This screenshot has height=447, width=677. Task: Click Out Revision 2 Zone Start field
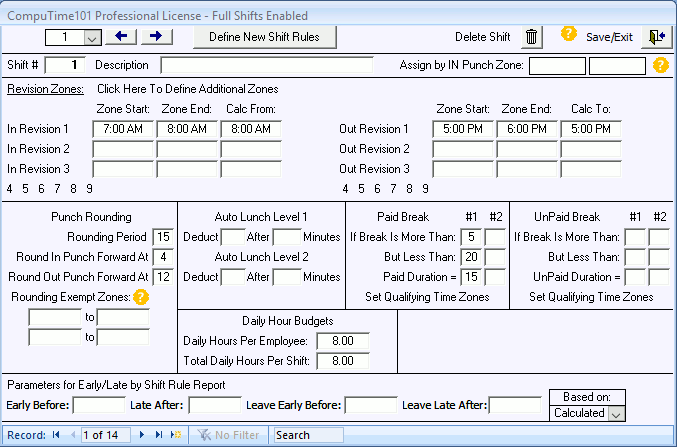tap(463, 149)
